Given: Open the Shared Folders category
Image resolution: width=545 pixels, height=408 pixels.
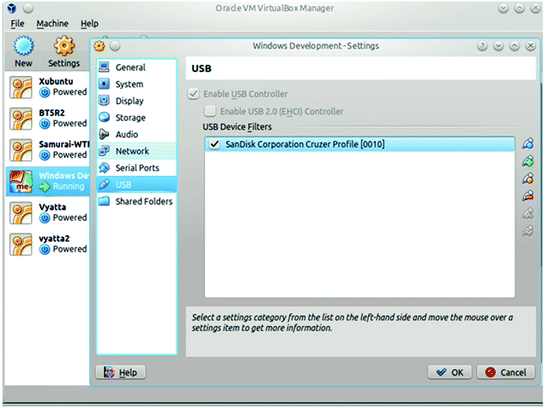Looking at the screenshot, I should (137, 201).
